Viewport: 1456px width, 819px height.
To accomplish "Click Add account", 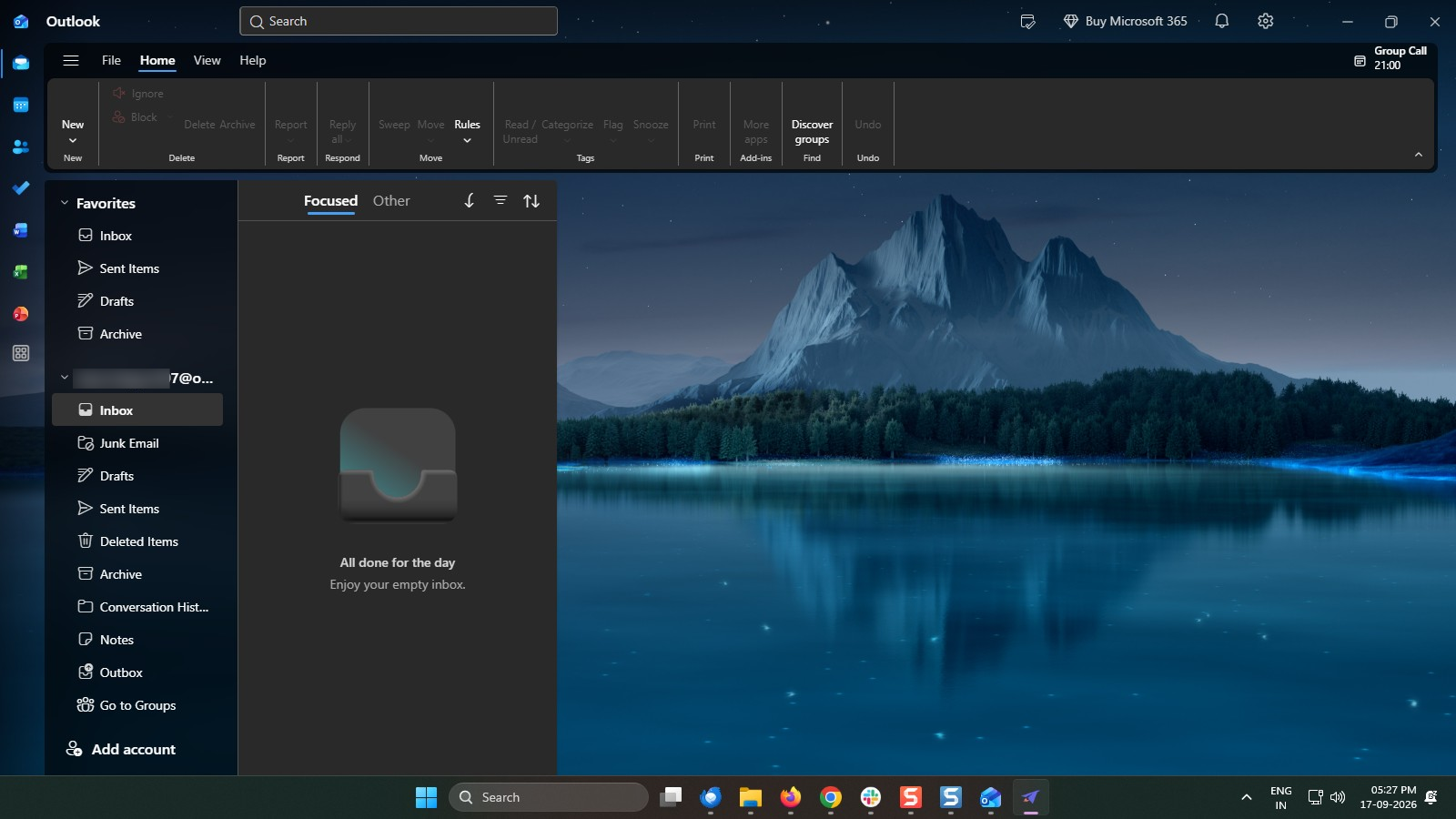I will (121, 749).
